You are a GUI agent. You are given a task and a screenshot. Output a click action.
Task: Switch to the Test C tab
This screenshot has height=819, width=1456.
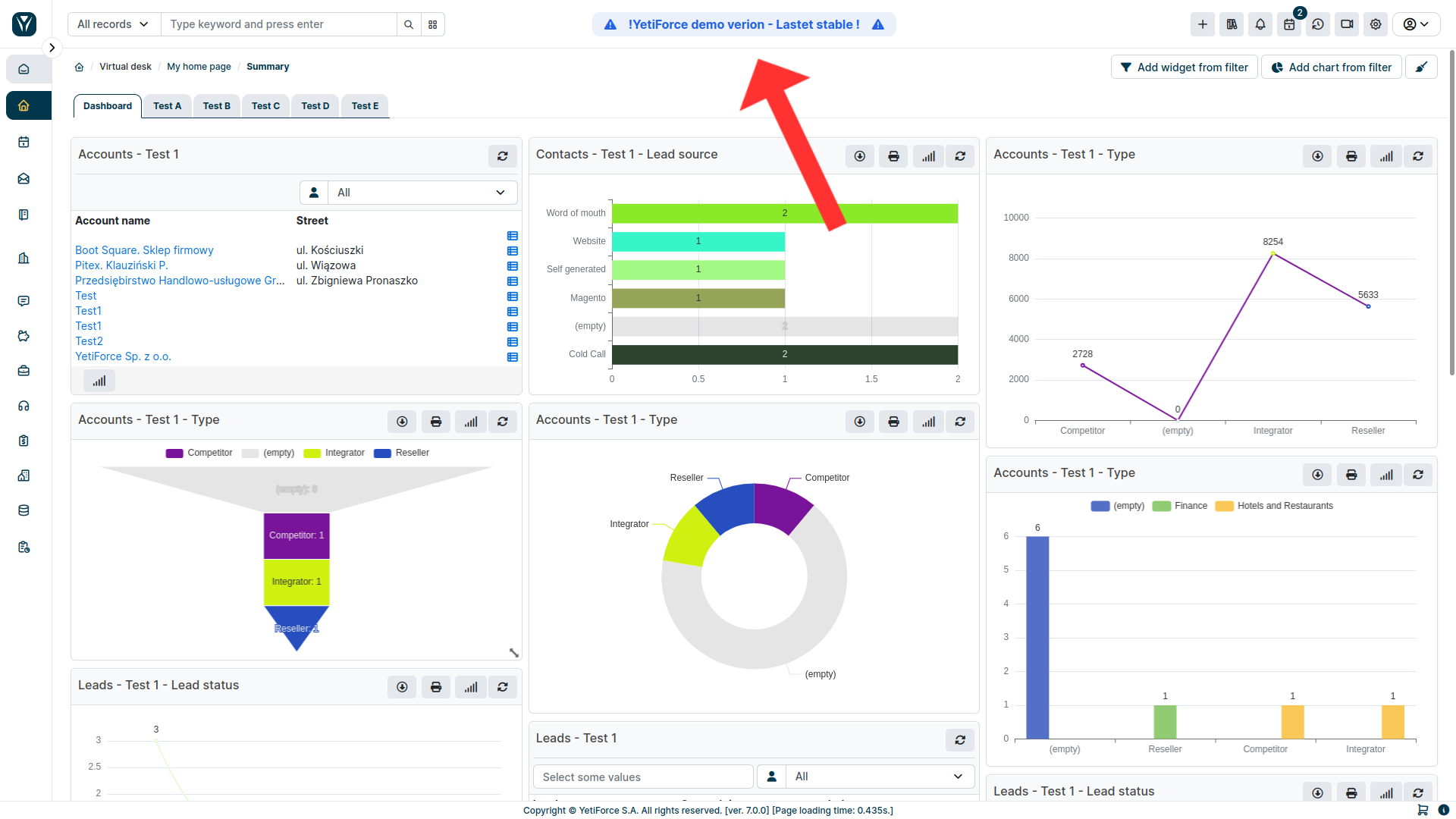tap(265, 106)
